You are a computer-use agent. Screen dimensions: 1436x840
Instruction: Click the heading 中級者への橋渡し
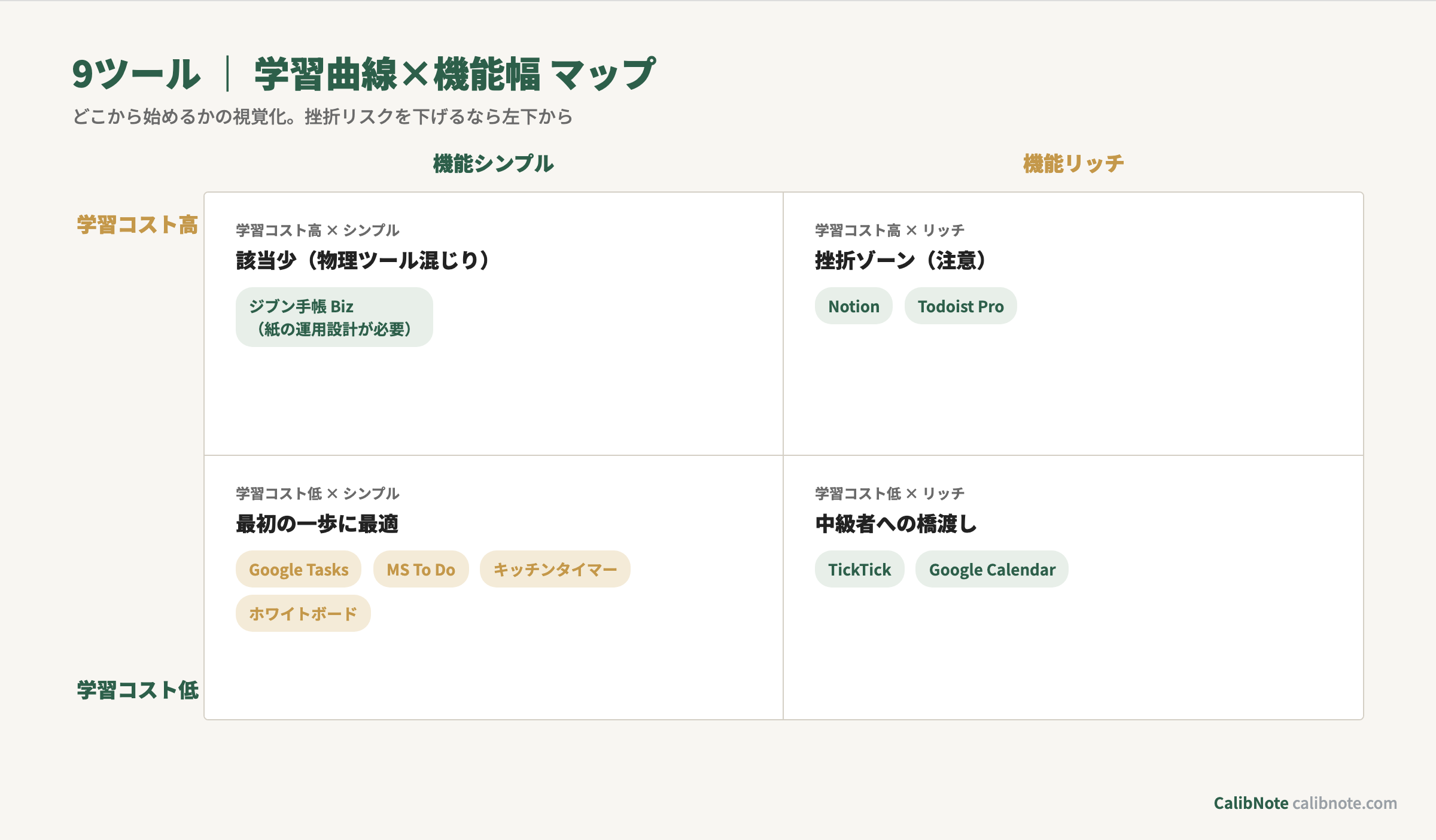[x=896, y=524]
